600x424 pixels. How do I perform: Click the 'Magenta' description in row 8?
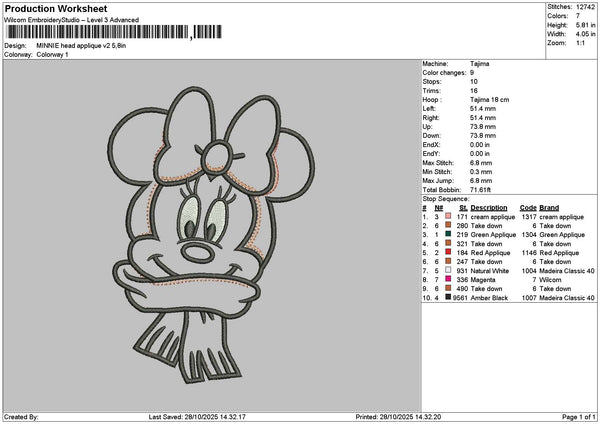483,280
